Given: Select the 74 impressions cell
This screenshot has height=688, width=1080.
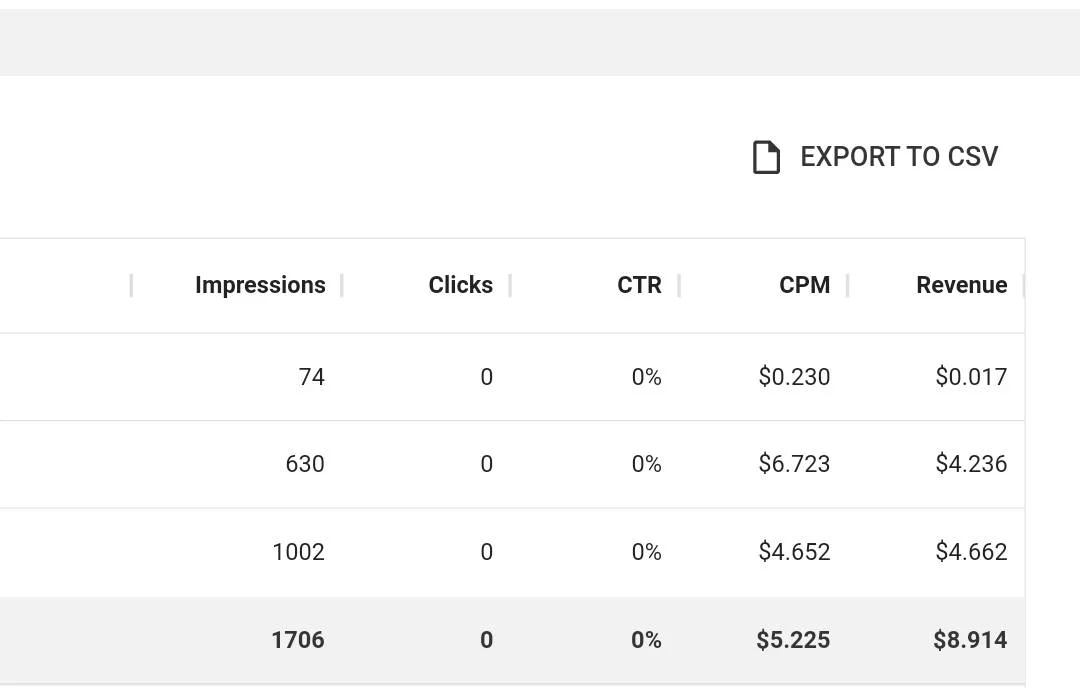Looking at the screenshot, I should pos(311,377).
